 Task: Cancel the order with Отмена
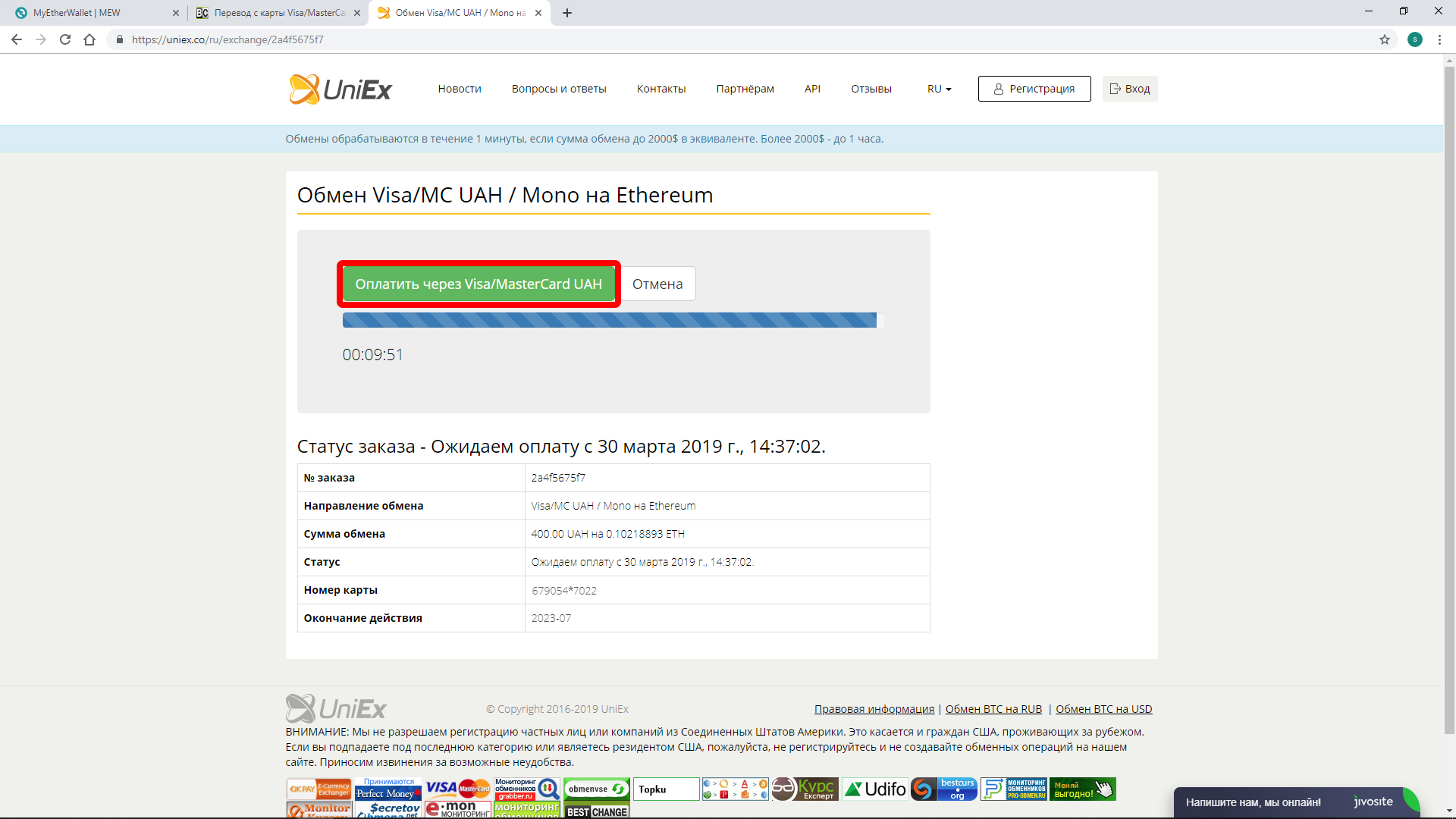[x=657, y=284]
